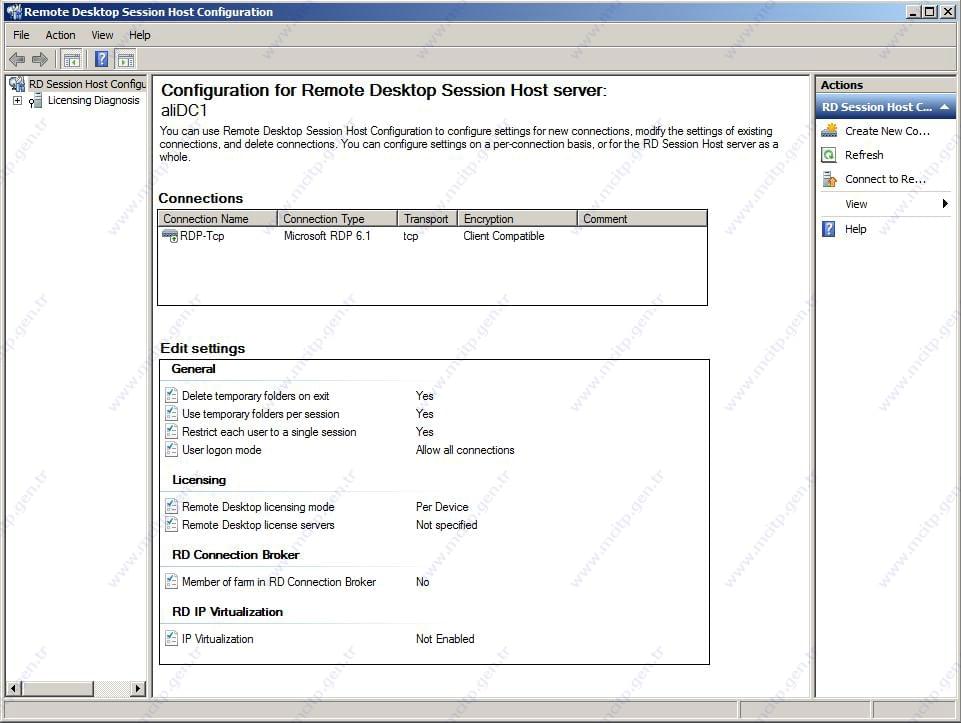Click the RDP-Tcp connection icon
961x723 pixels.
coord(170,236)
